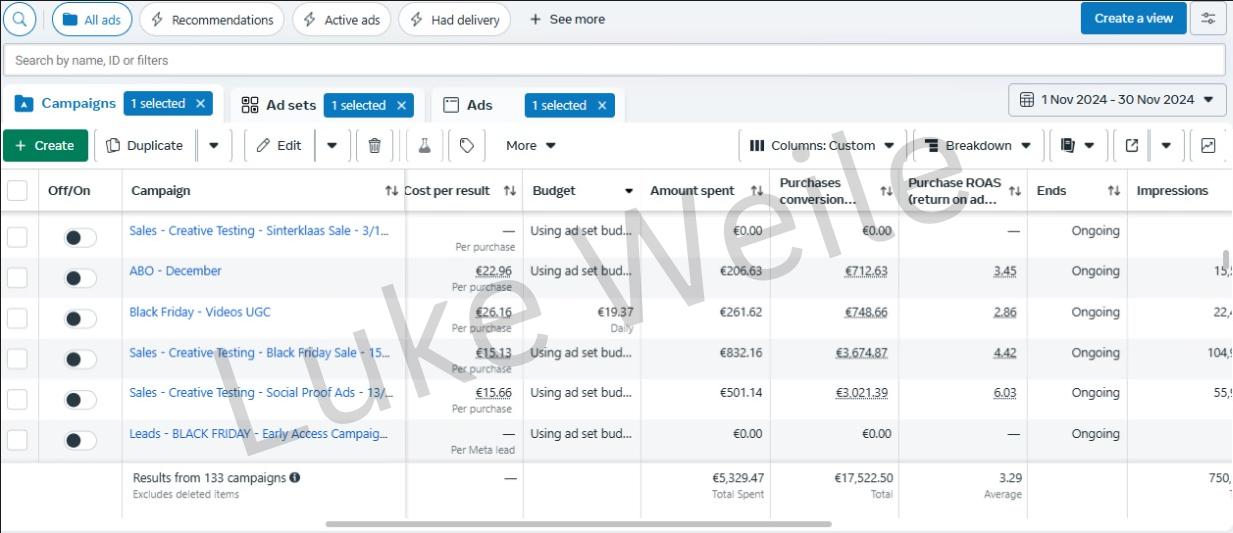Click the trash delete icon
The width and height of the screenshot is (1233, 533).
(x=374, y=145)
